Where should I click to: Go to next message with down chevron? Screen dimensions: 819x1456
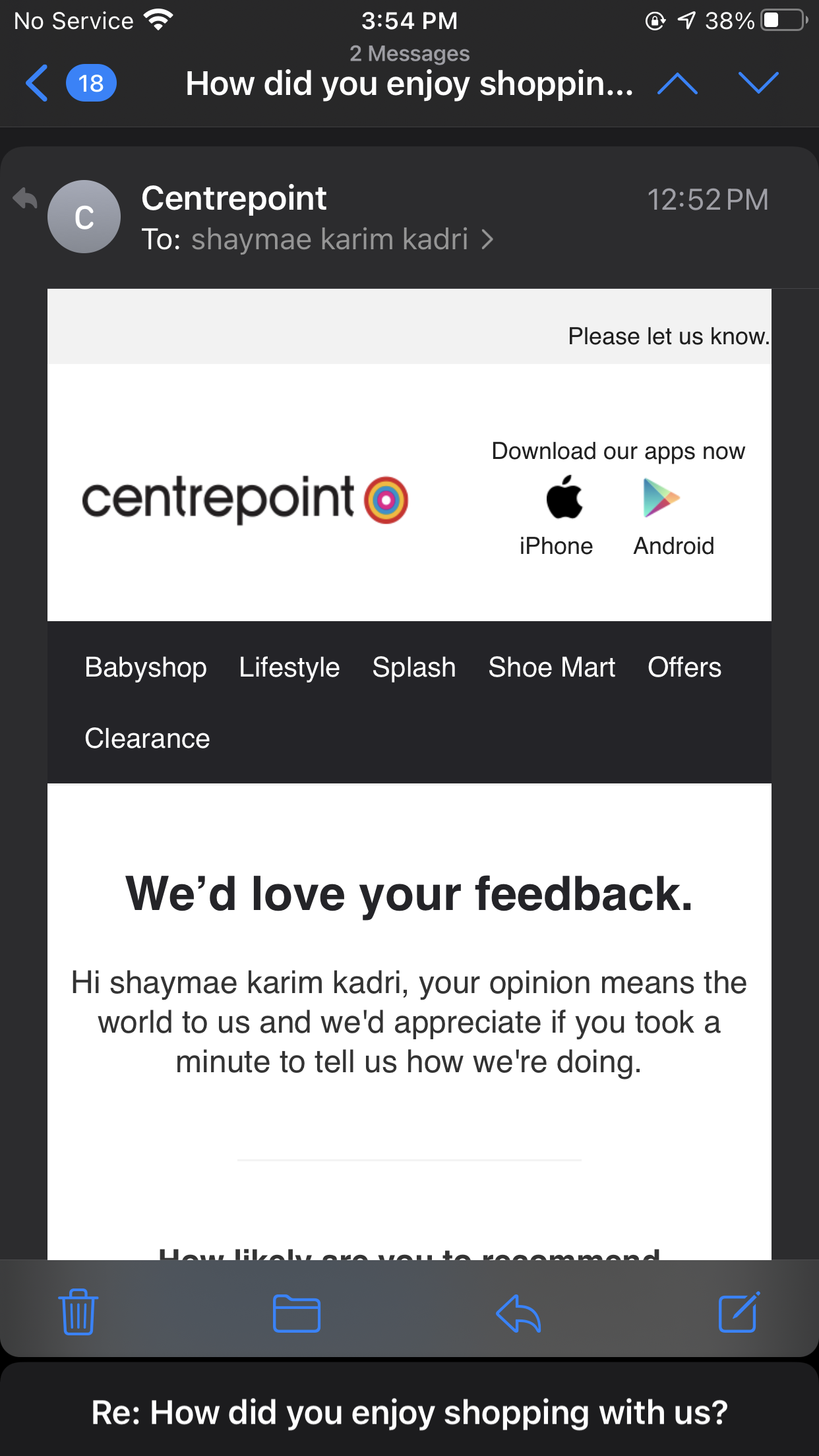tap(758, 84)
